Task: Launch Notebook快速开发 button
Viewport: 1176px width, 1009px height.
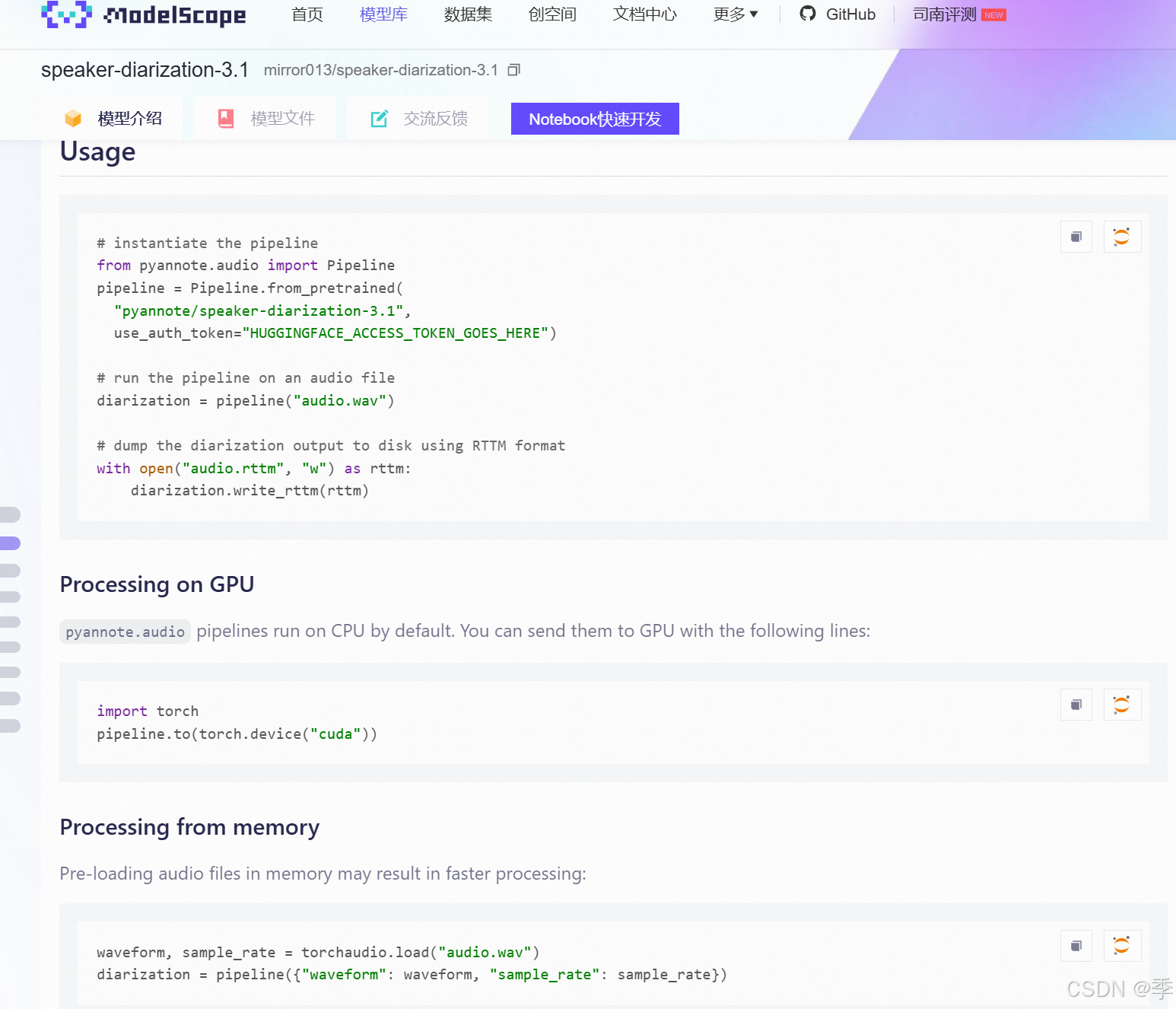Action: (595, 119)
